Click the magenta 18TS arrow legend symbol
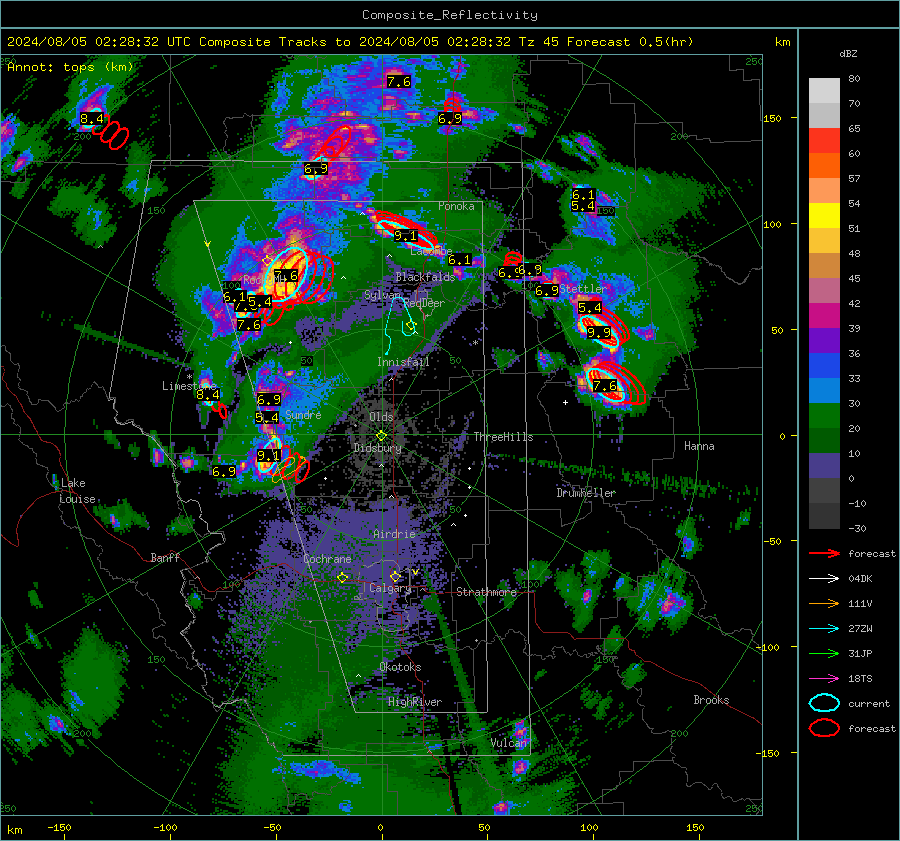 824,679
